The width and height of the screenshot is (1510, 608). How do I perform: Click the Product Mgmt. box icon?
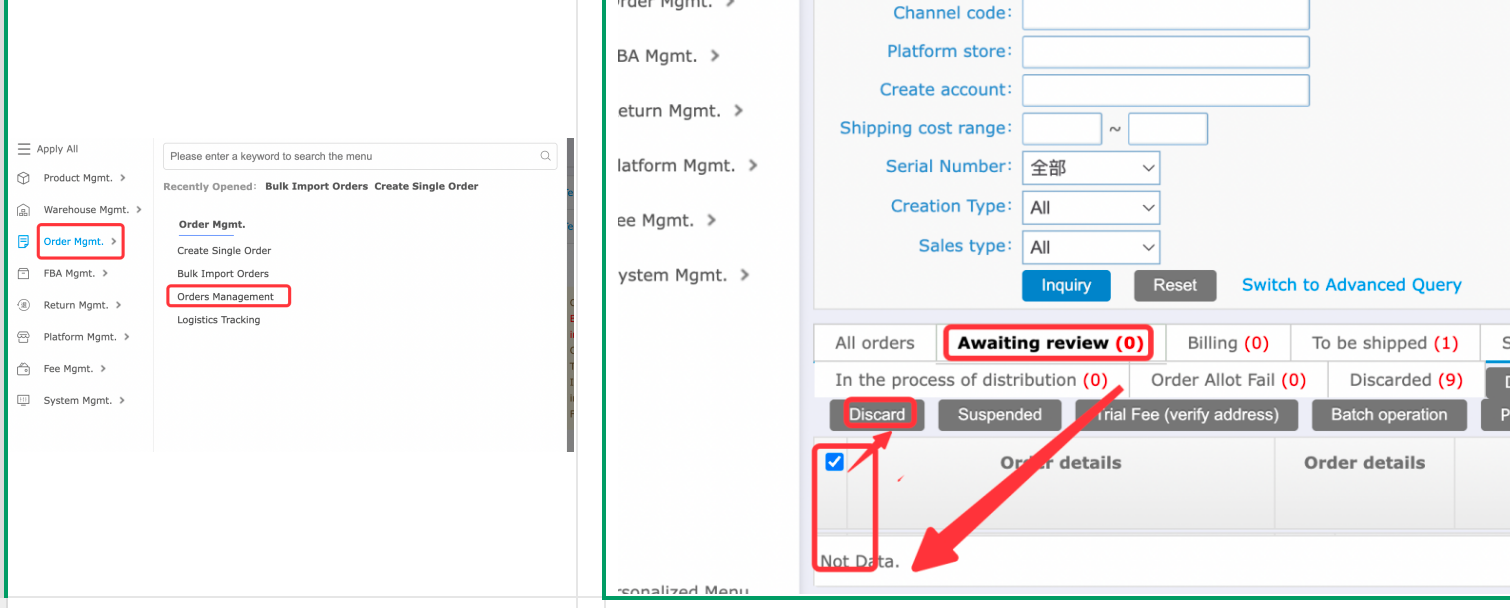[x=24, y=178]
